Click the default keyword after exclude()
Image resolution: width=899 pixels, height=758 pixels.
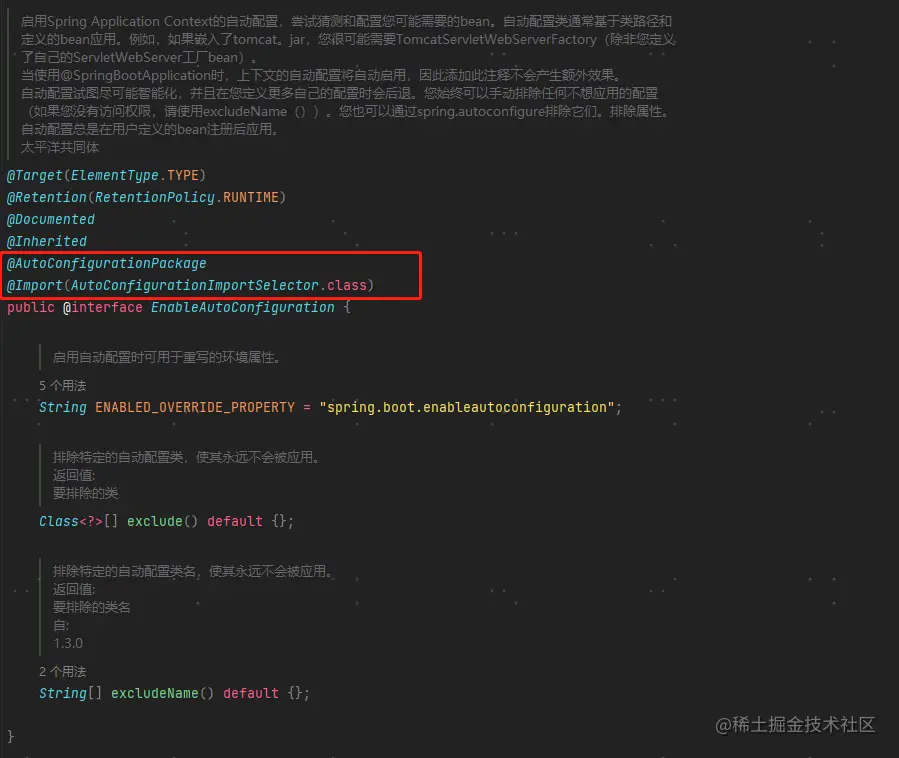click(x=235, y=522)
